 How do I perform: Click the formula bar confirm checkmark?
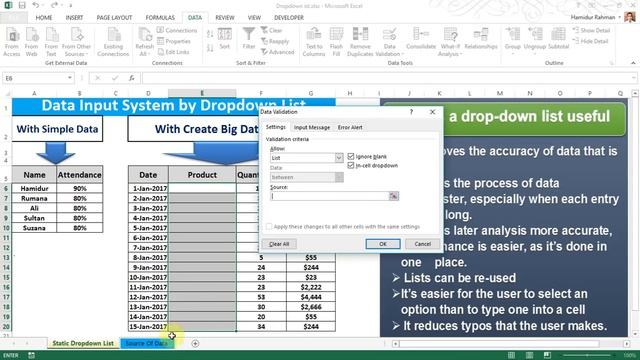[115, 78]
